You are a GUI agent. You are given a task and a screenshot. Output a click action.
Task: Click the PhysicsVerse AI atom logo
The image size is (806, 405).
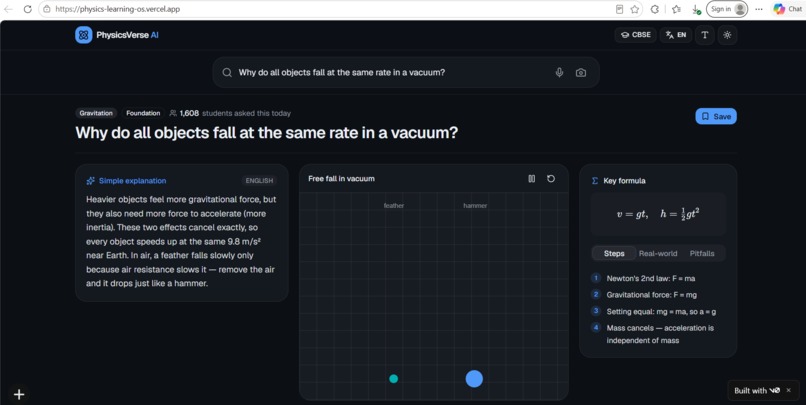pos(84,35)
